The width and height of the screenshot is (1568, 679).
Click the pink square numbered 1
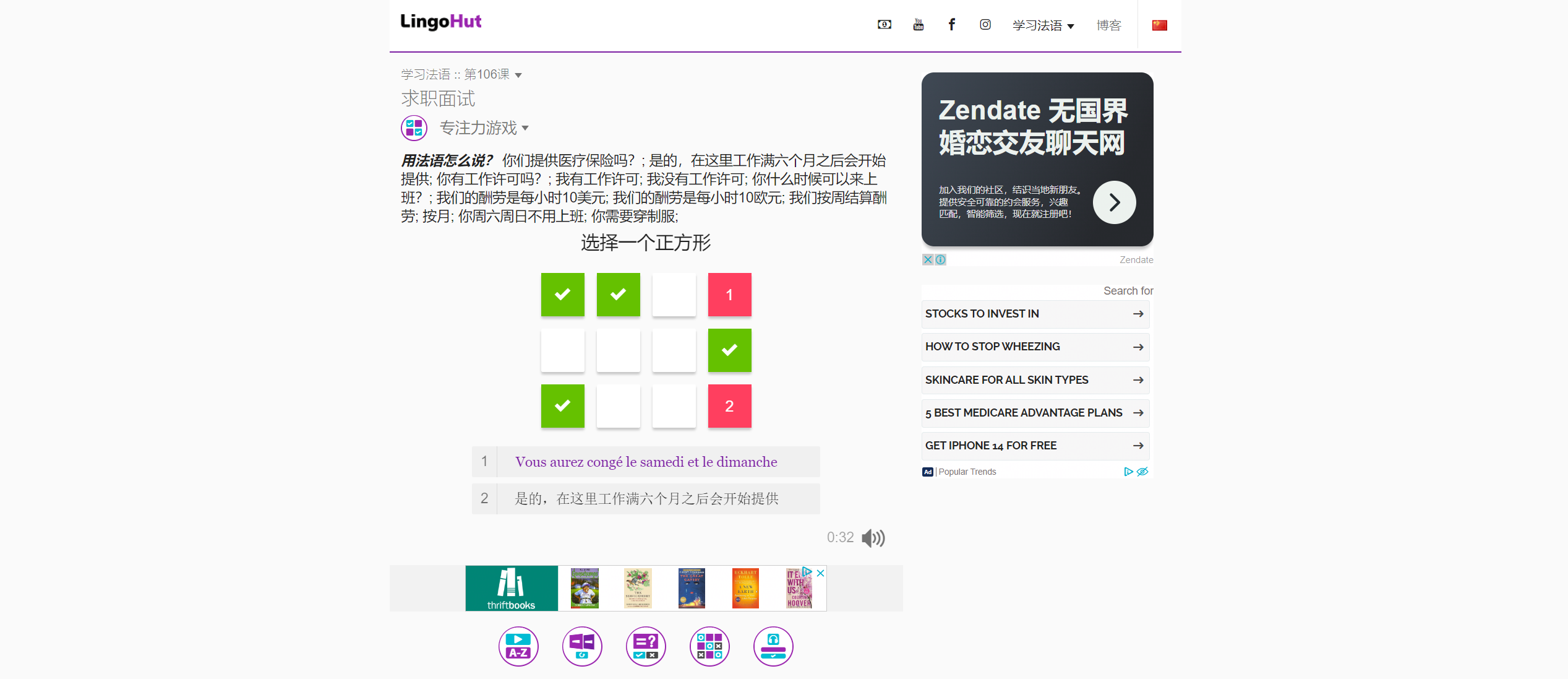click(729, 295)
